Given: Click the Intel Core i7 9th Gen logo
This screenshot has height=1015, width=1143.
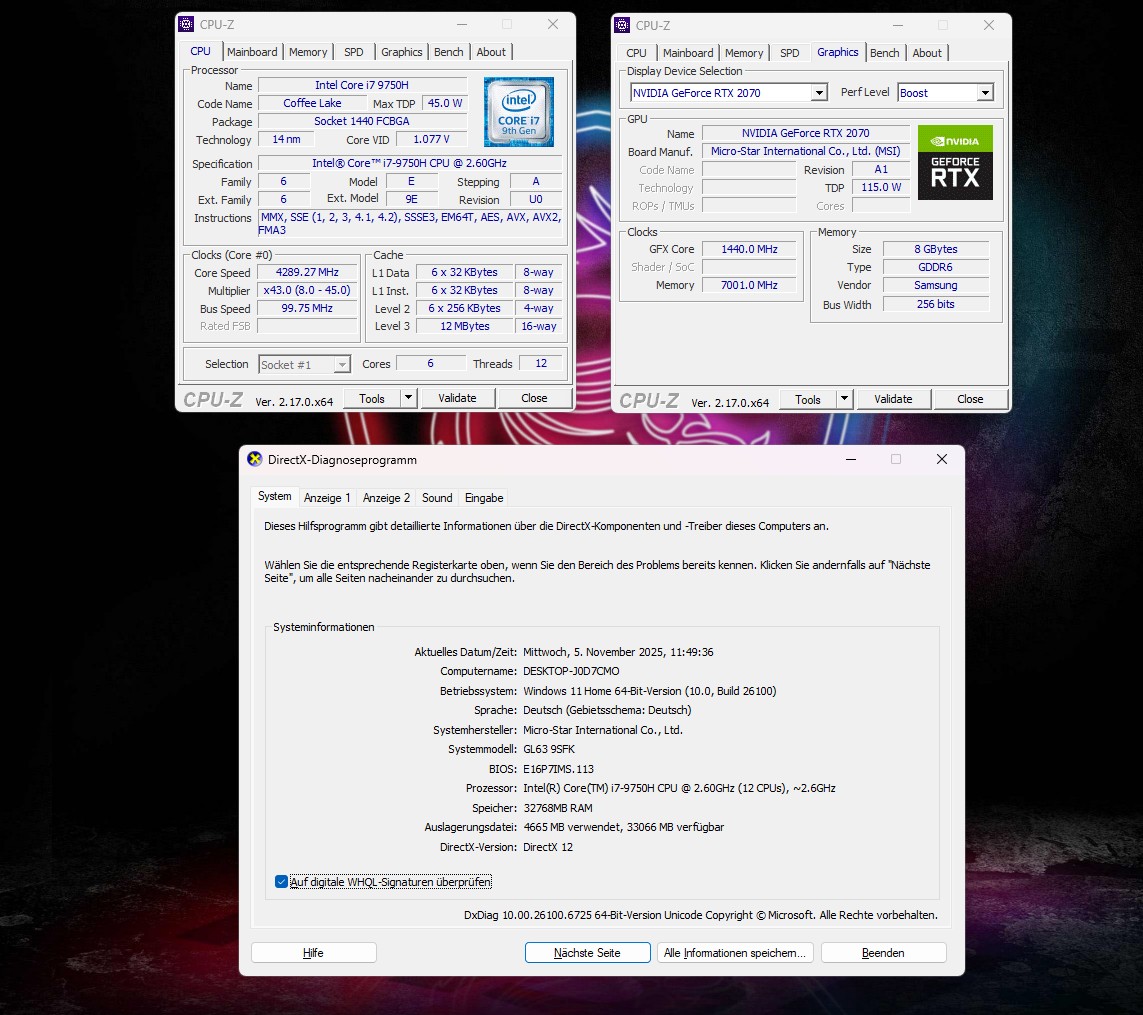Looking at the screenshot, I should coord(518,112).
